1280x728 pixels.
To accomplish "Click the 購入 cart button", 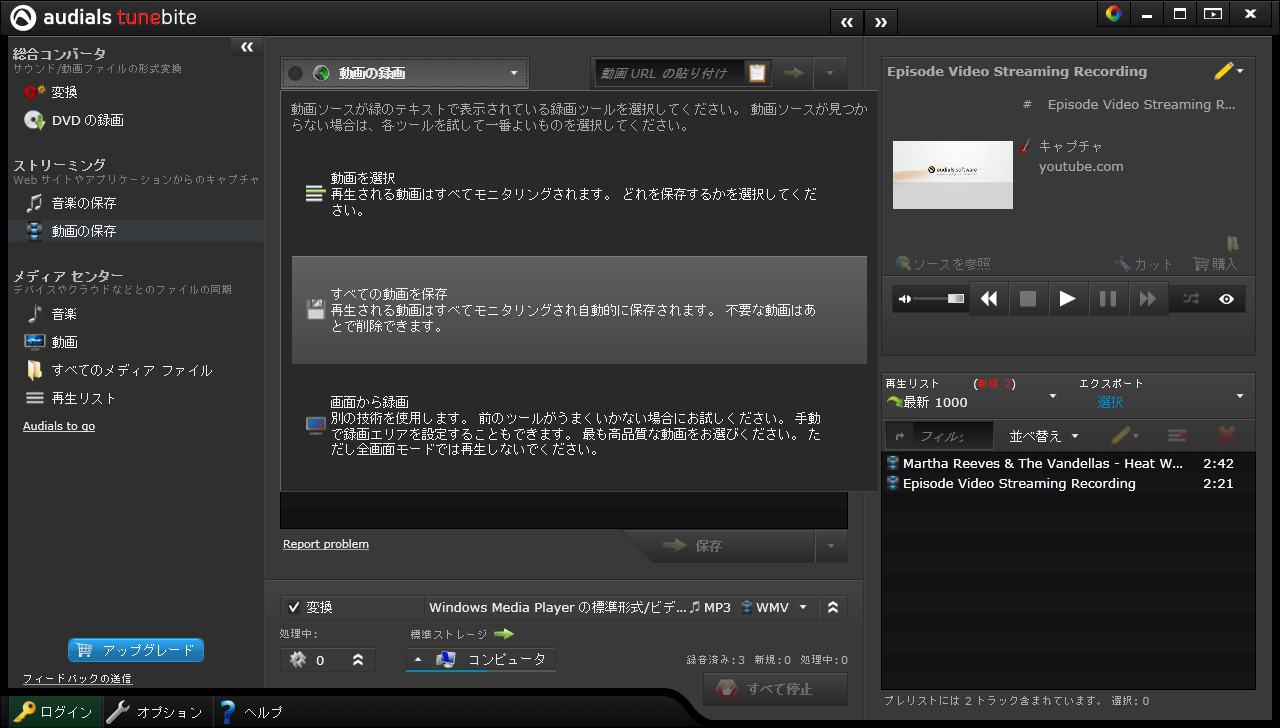I will 1215,264.
